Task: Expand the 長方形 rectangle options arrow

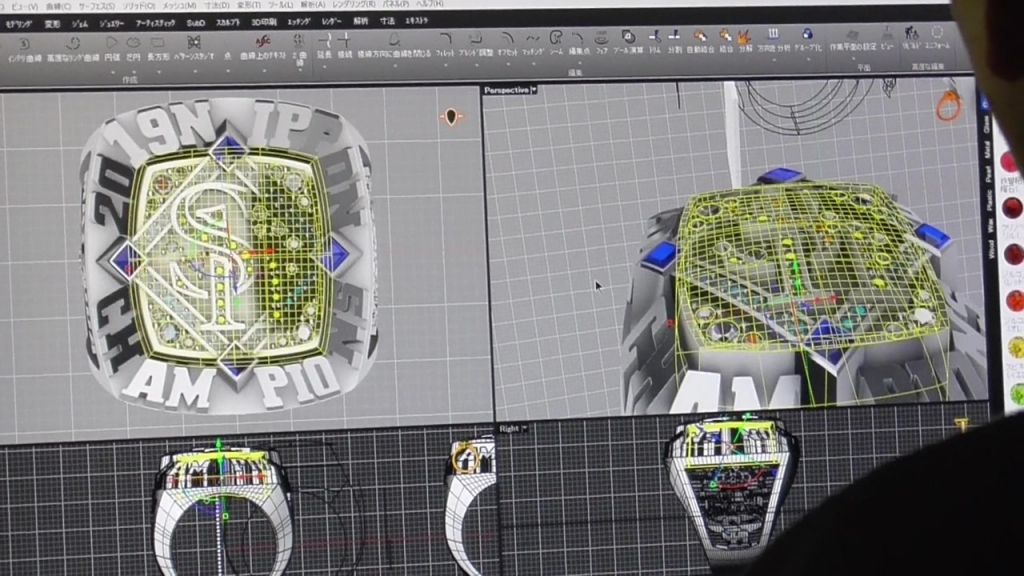Action: click(x=158, y=72)
